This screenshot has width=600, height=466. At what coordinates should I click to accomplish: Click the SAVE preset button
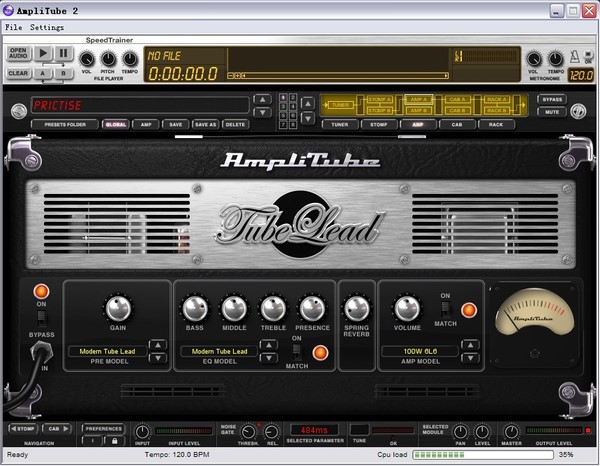tap(176, 124)
